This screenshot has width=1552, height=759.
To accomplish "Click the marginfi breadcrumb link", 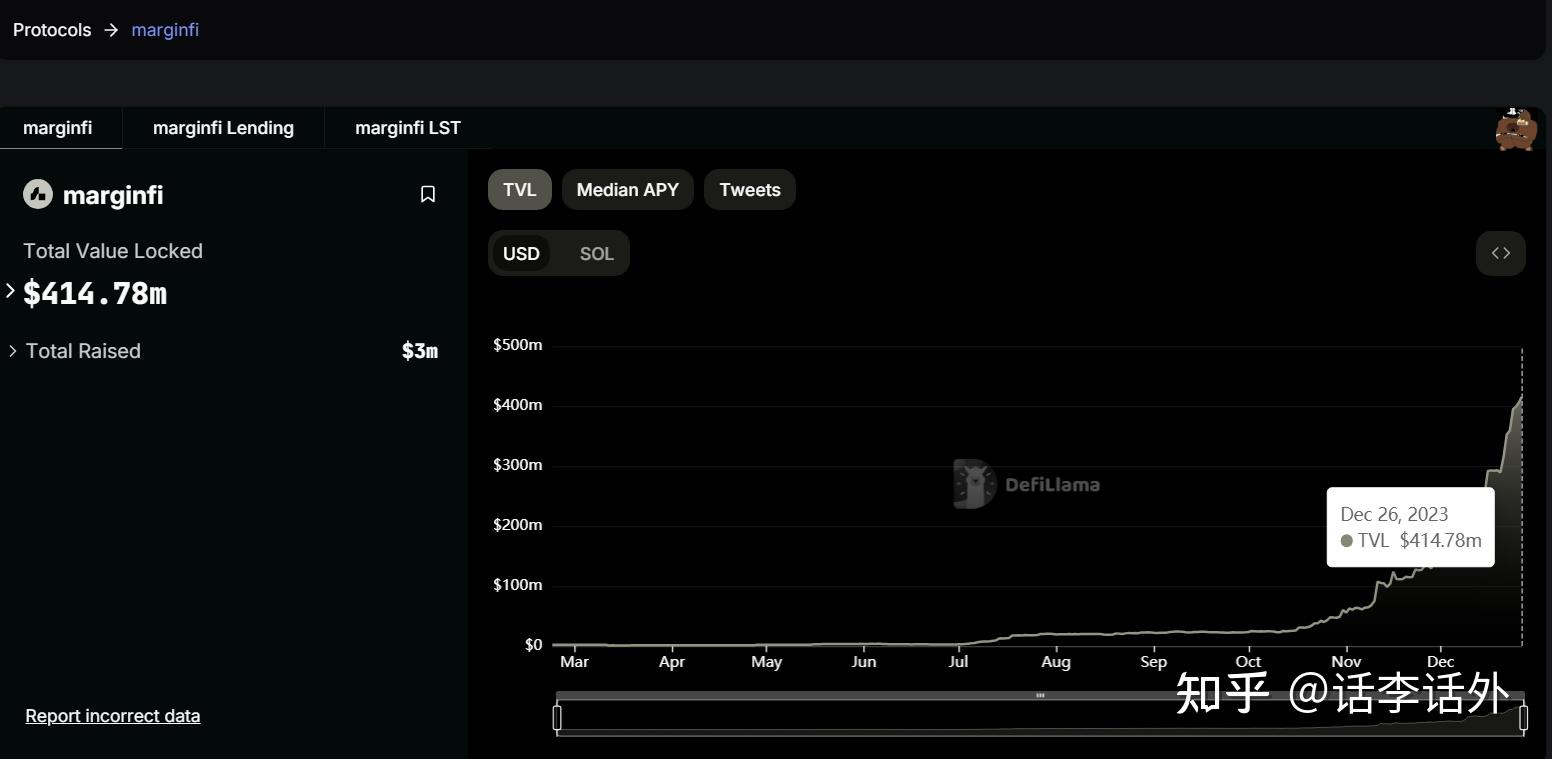I will click(165, 30).
